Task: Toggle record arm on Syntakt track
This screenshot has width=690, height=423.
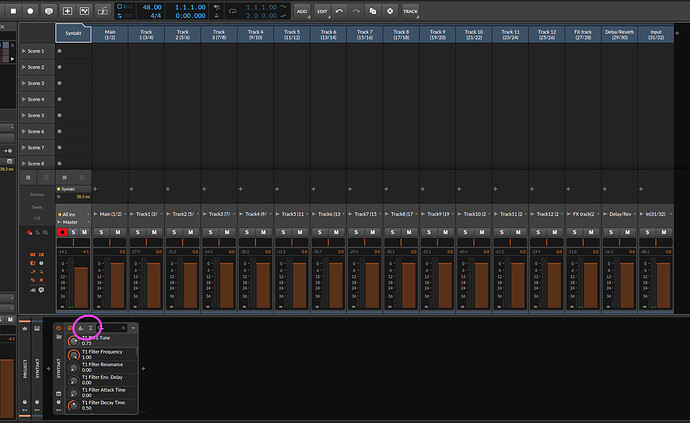Action: pyautogui.click(x=62, y=232)
